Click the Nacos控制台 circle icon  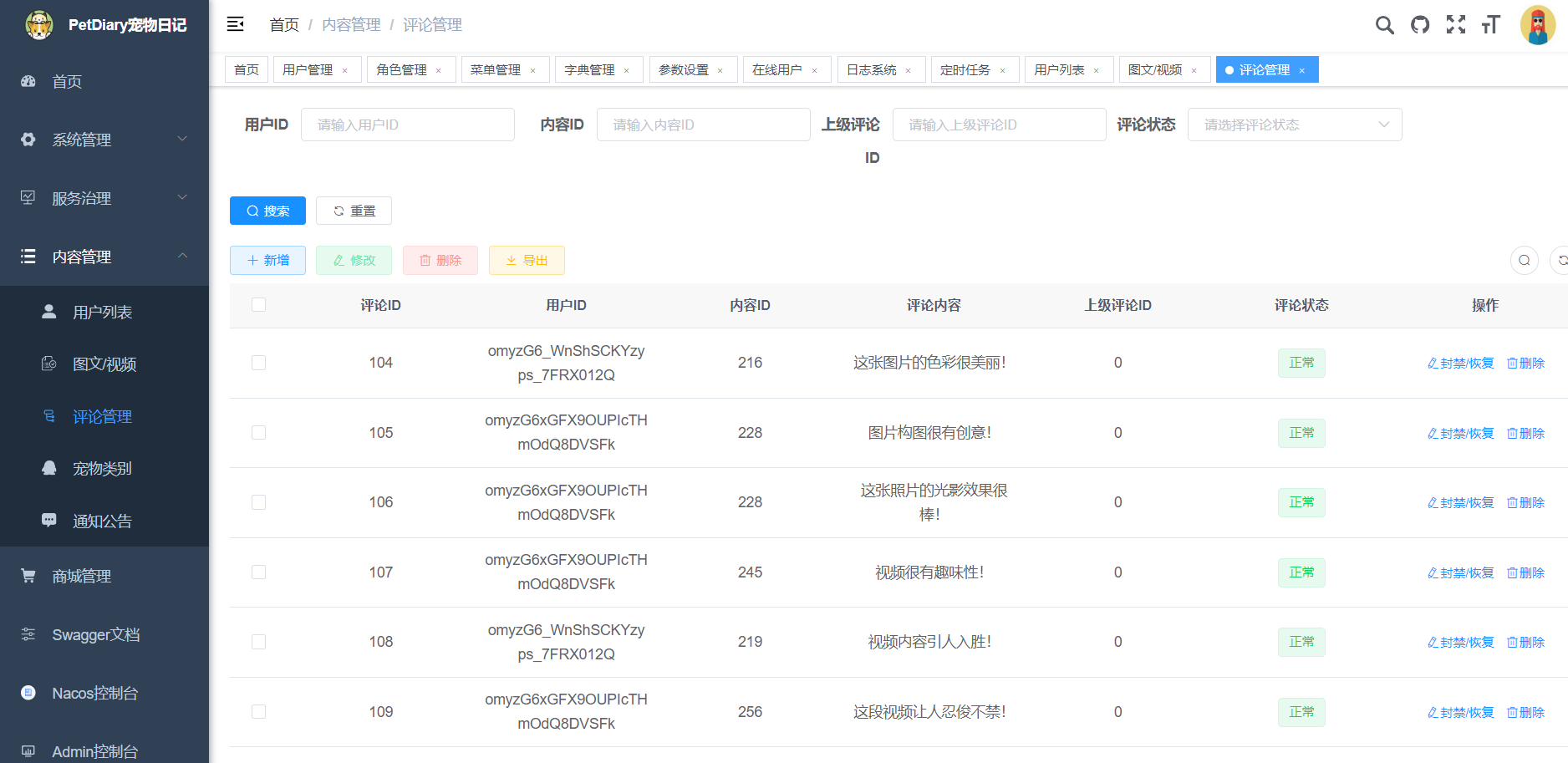coord(28,693)
